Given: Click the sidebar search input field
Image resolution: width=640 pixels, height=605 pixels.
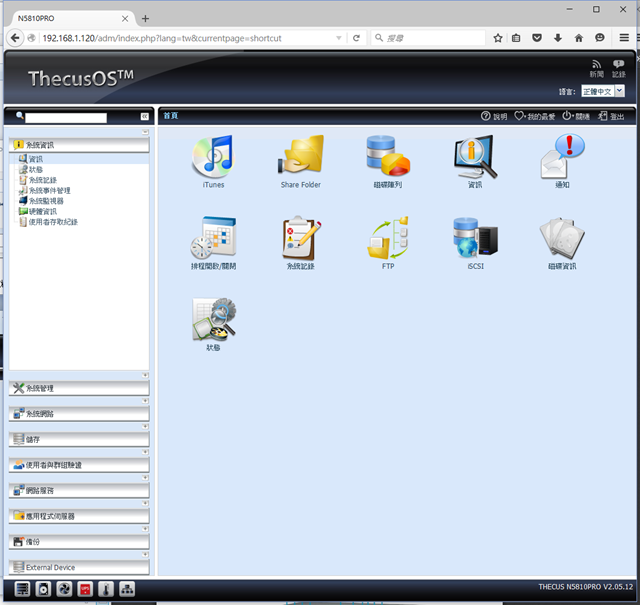Looking at the screenshot, I should coord(66,118).
